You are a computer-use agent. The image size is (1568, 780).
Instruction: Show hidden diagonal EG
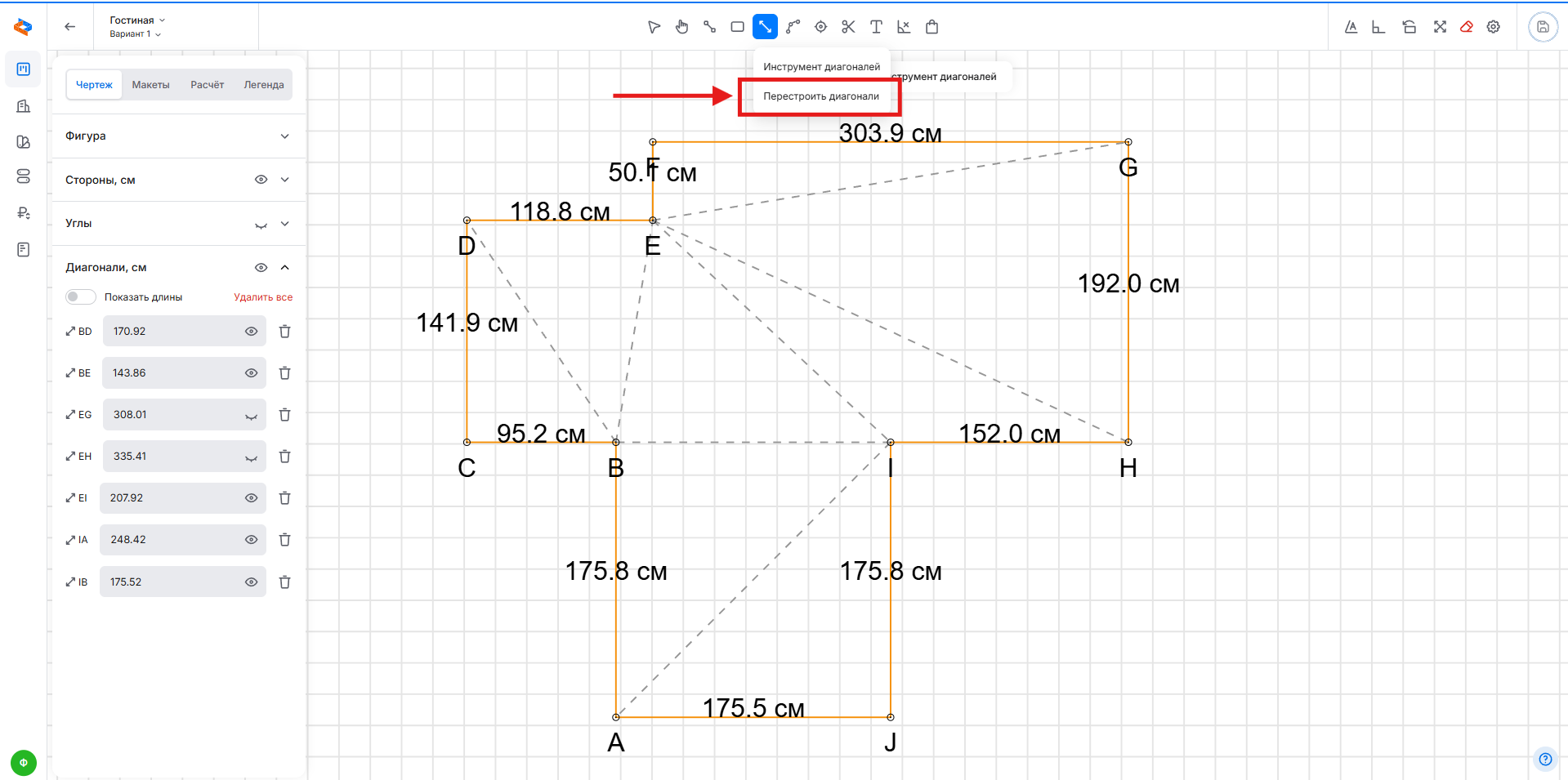click(251, 416)
